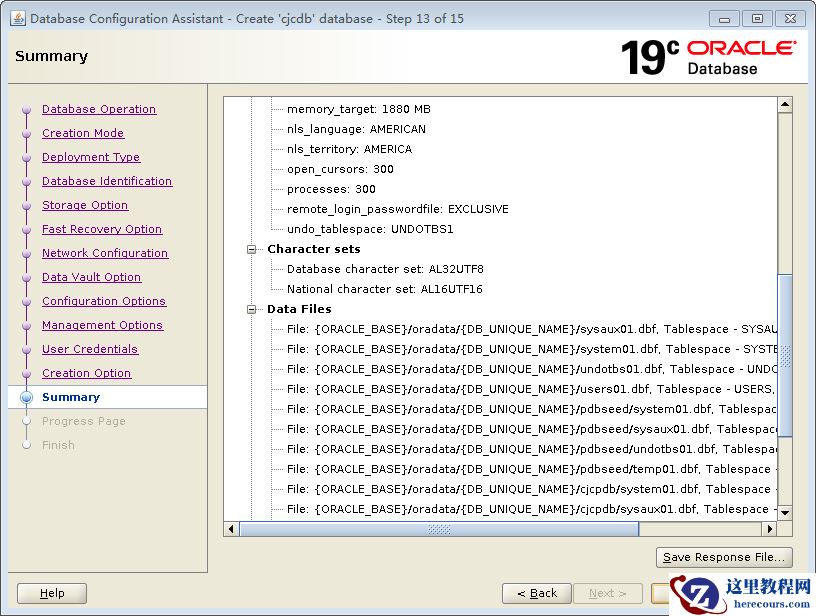Click the Save Response File button
The width and height of the screenshot is (816, 616).
tap(725, 557)
